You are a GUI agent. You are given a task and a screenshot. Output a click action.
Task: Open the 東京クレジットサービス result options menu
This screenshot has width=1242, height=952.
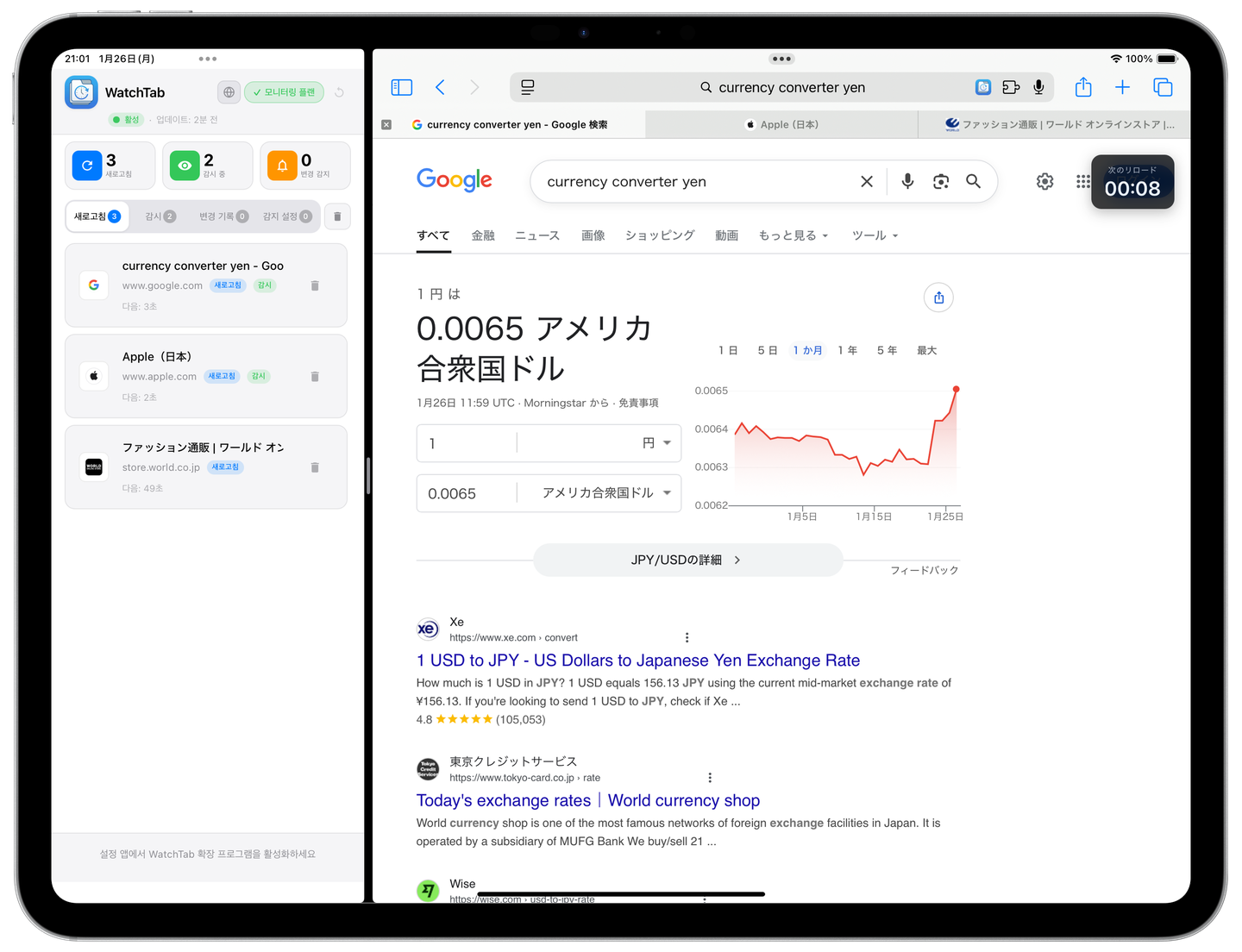710,777
